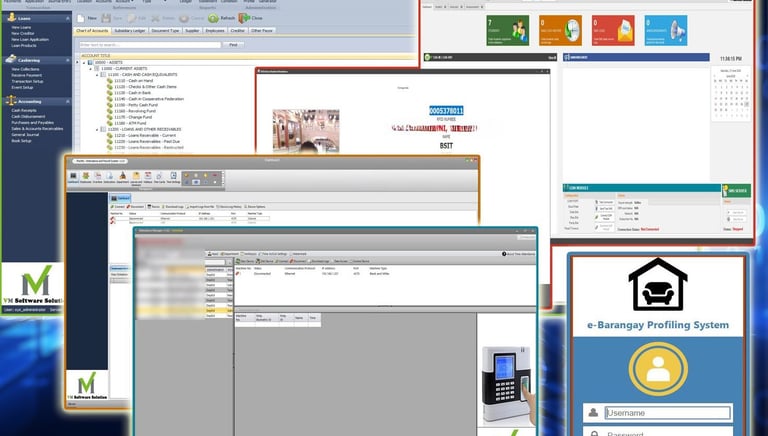Click the Department icon in payroll ribbon

122,177
